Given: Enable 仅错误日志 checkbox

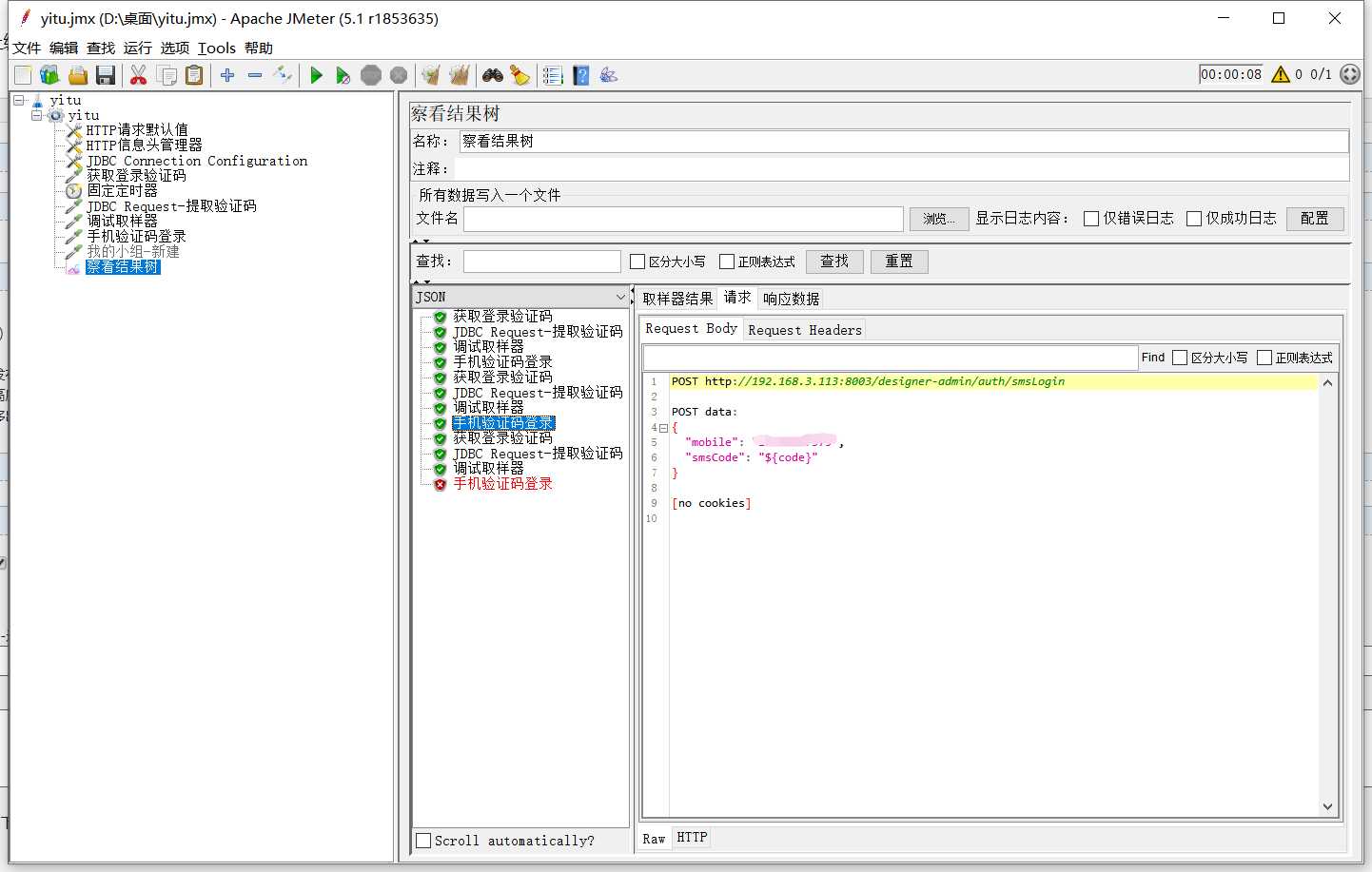Looking at the screenshot, I should click(1091, 219).
